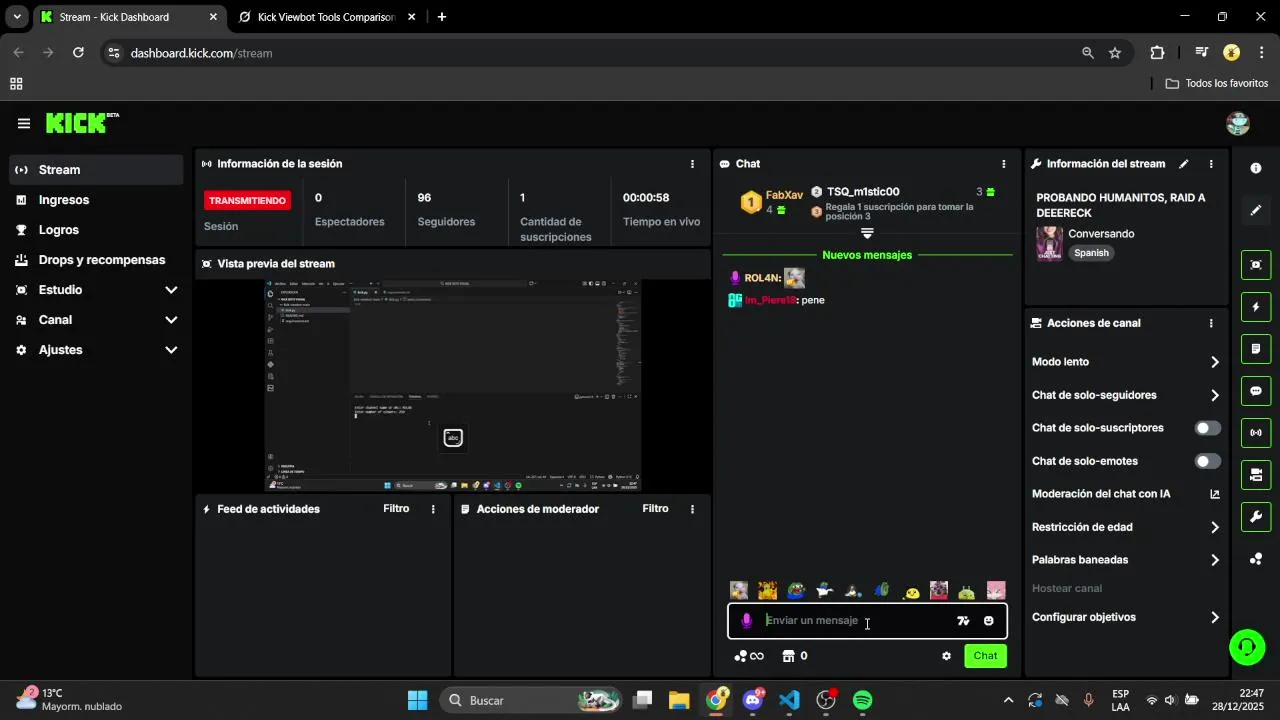
Task: Click TSQ_m1stic00 in the leaderboard
Action: click(x=863, y=192)
